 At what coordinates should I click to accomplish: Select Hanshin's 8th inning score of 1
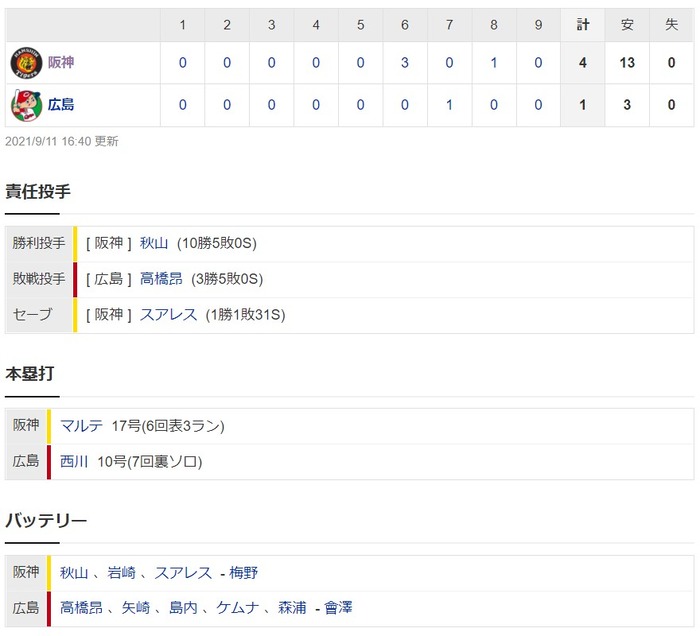tap(494, 63)
